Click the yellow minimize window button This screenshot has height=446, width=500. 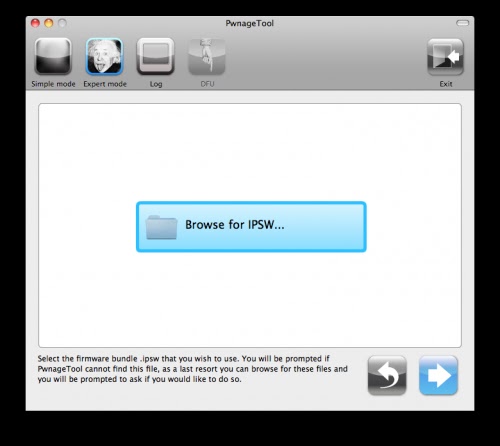click(49, 23)
